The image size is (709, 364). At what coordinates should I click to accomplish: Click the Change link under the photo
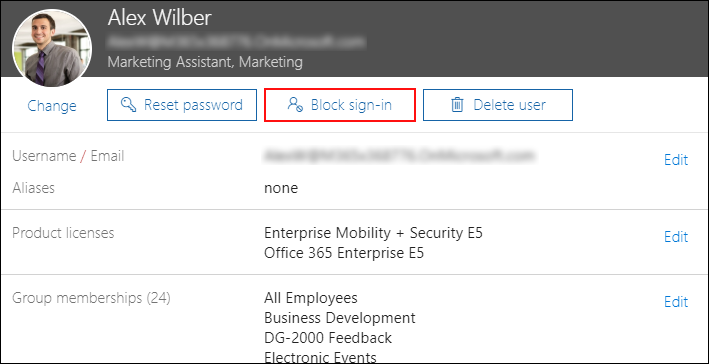[x=52, y=106]
